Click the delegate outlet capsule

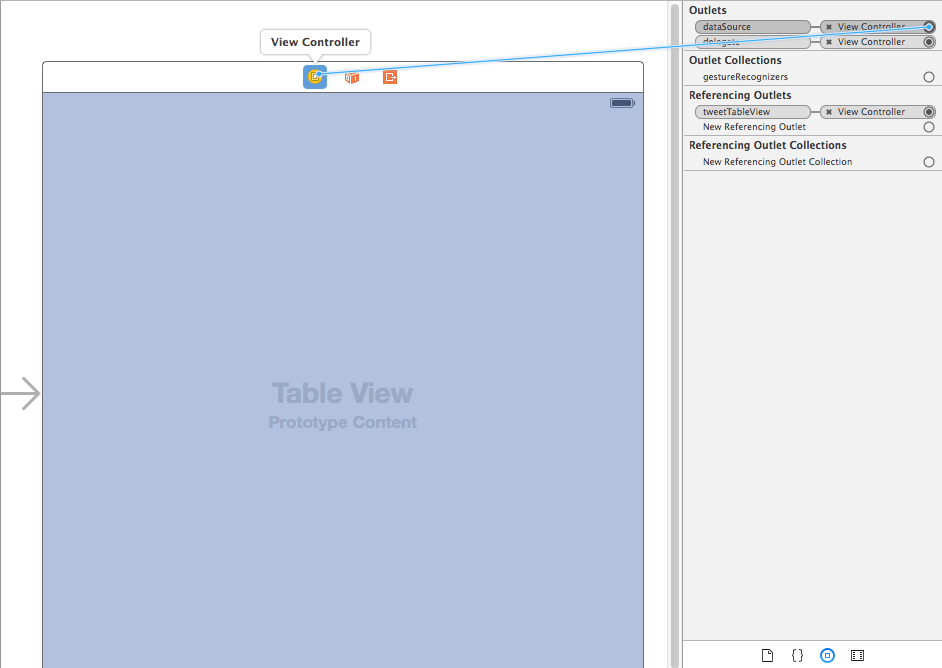pos(752,41)
